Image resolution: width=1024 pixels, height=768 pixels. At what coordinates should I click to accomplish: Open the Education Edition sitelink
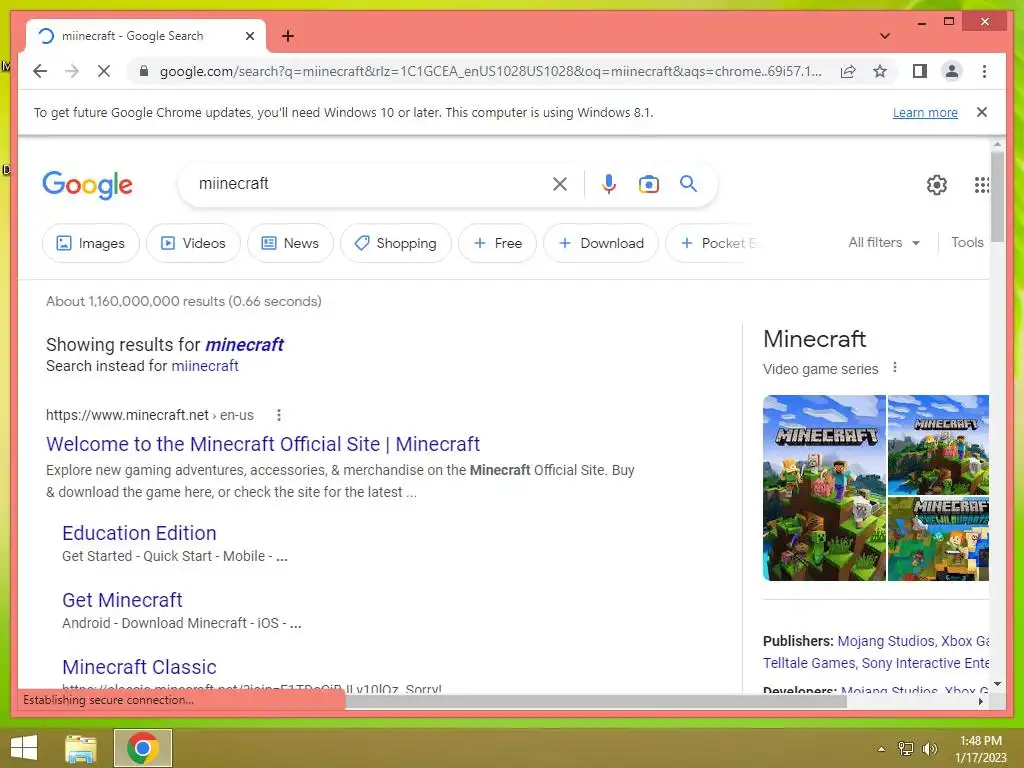click(139, 533)
